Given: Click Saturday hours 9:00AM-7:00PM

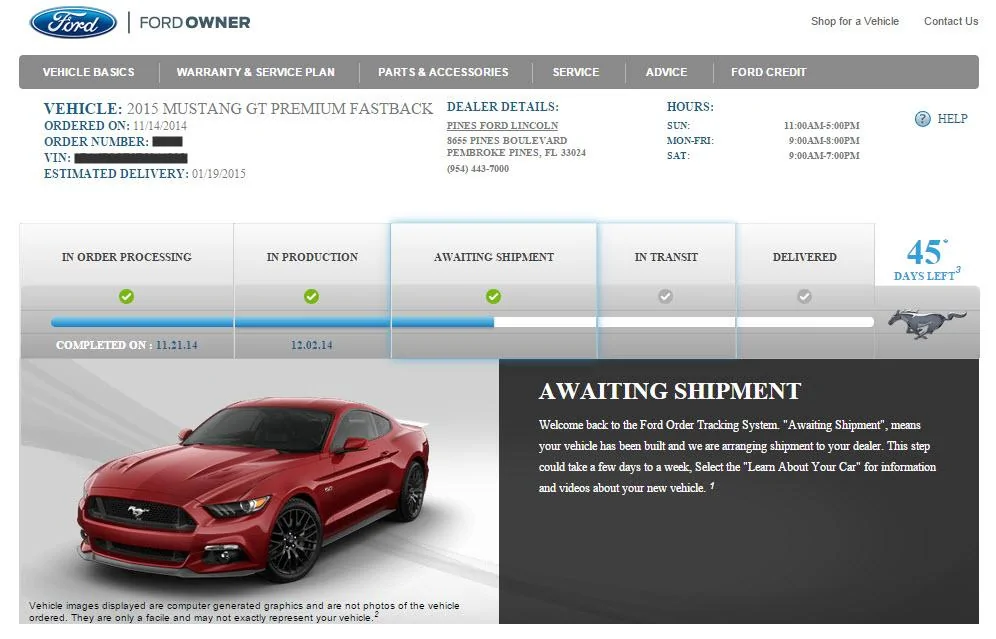Looking at the screenshot, I should (824, 156).
